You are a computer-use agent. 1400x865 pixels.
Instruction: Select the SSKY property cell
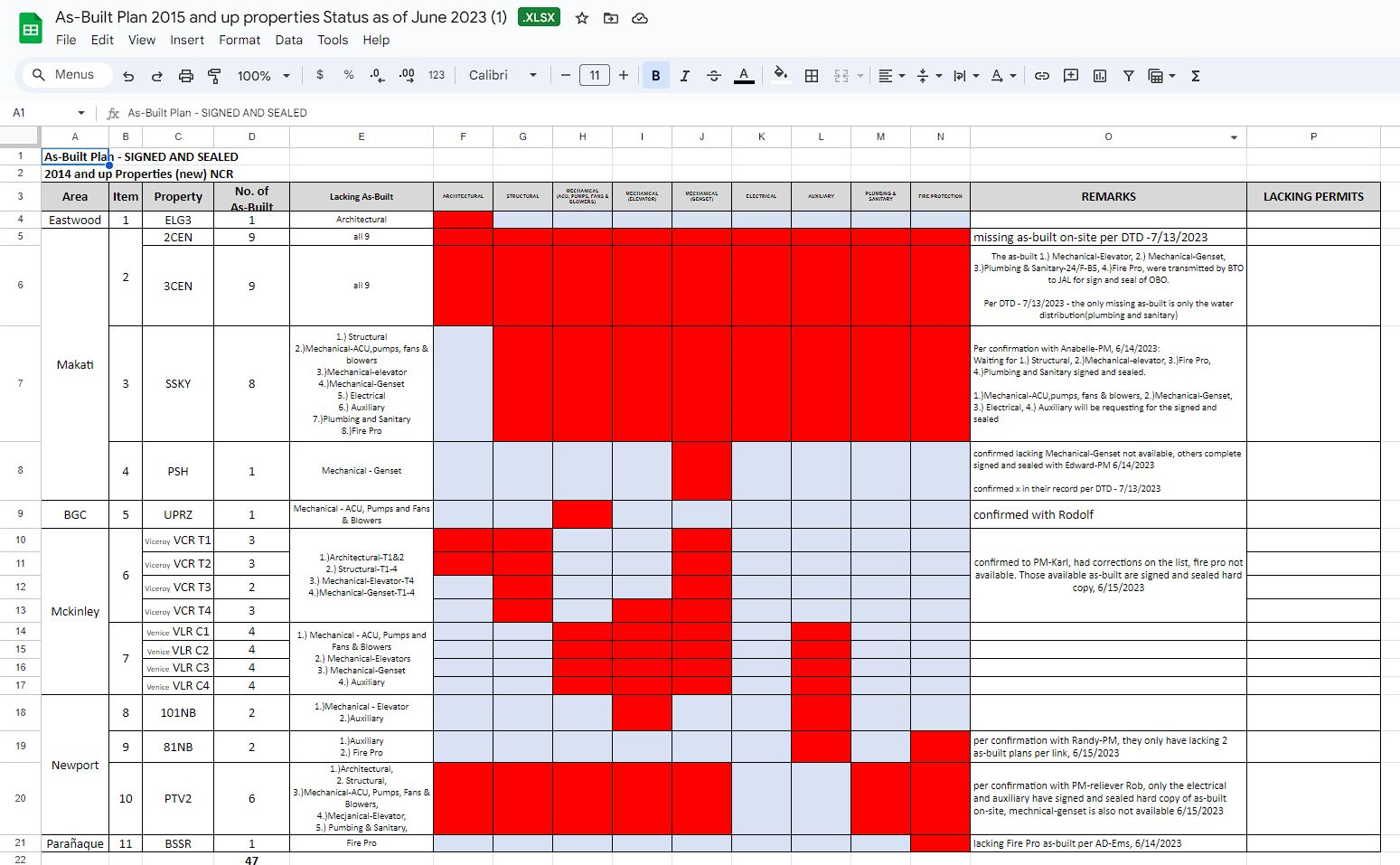[178, 383]
